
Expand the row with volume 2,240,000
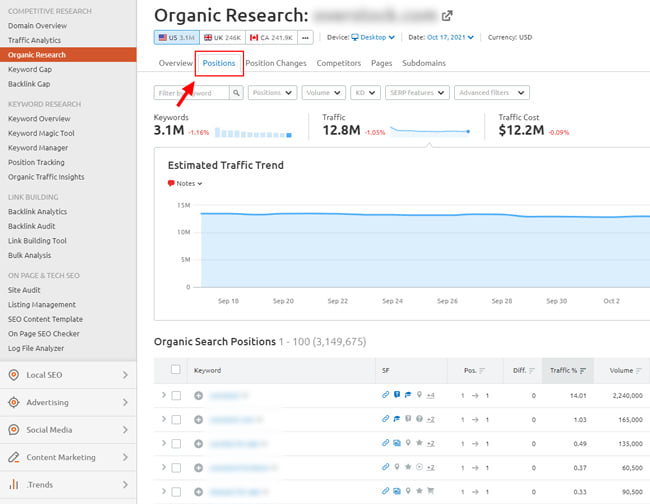pyautogui.click(x=164, y=395)
